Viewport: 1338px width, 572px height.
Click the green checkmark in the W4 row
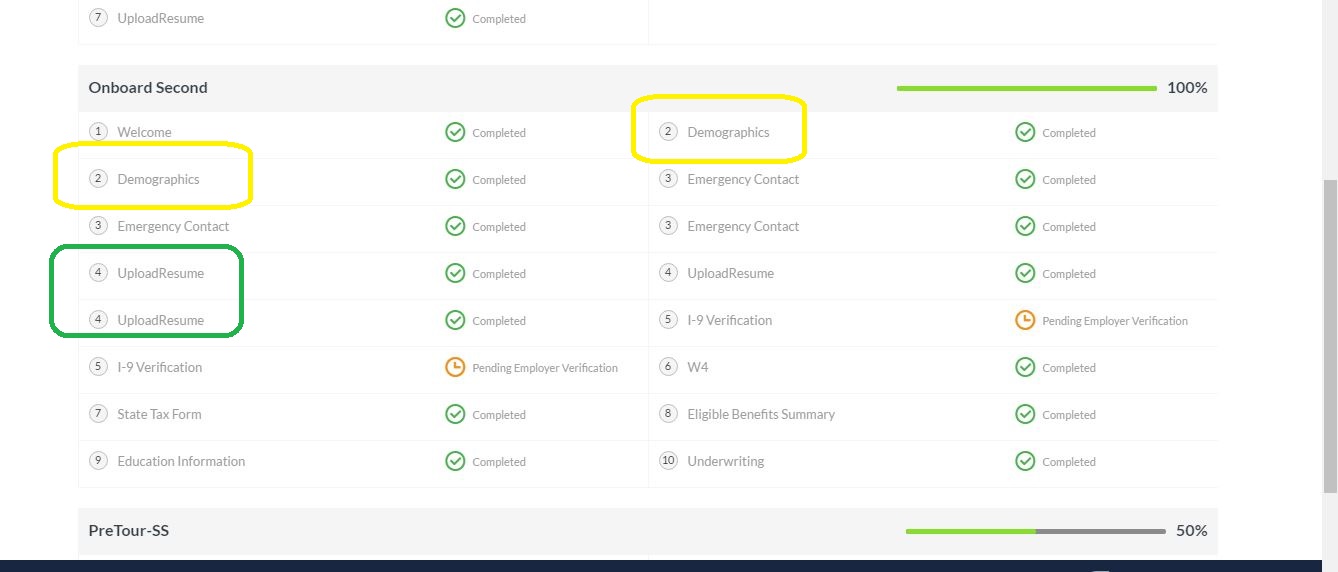(1025, 367)
